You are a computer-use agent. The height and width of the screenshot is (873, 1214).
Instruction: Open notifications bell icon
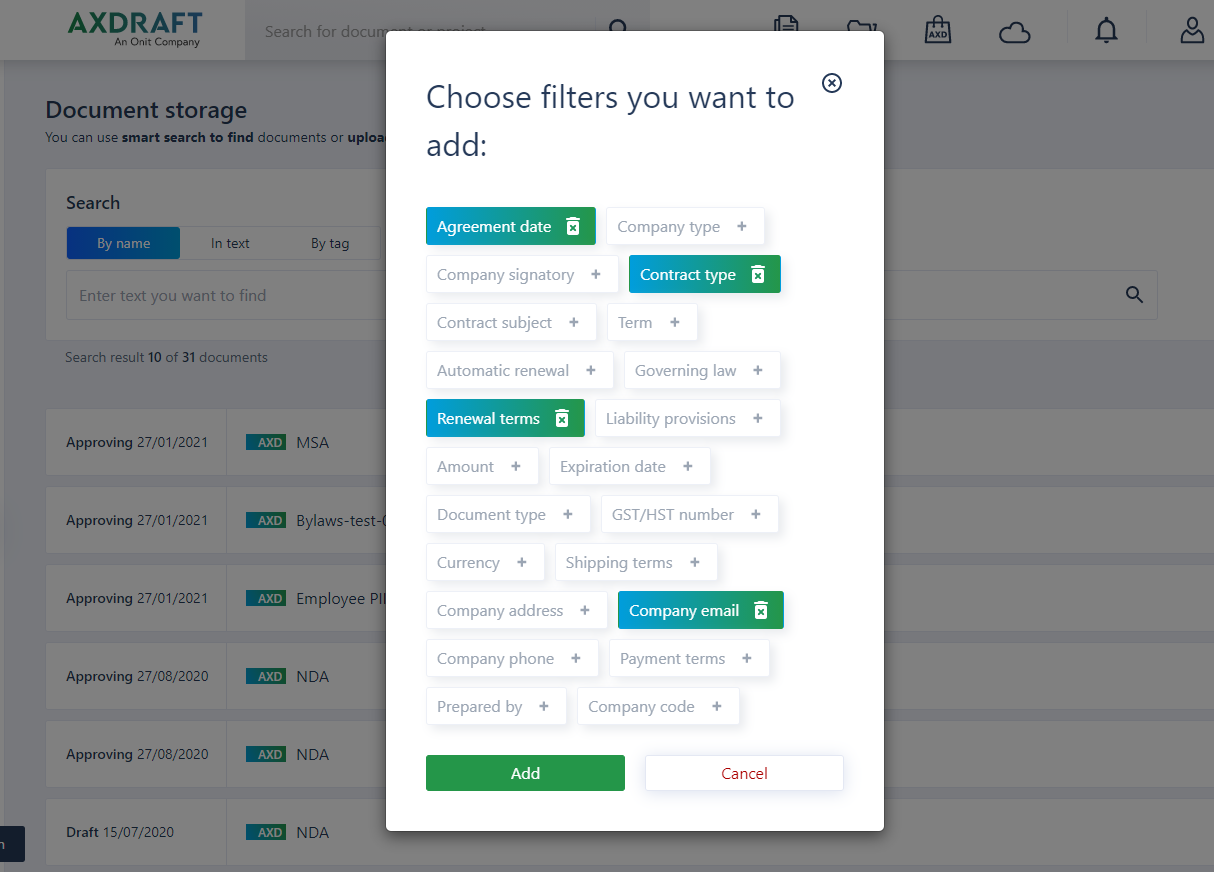(1106, 31)
